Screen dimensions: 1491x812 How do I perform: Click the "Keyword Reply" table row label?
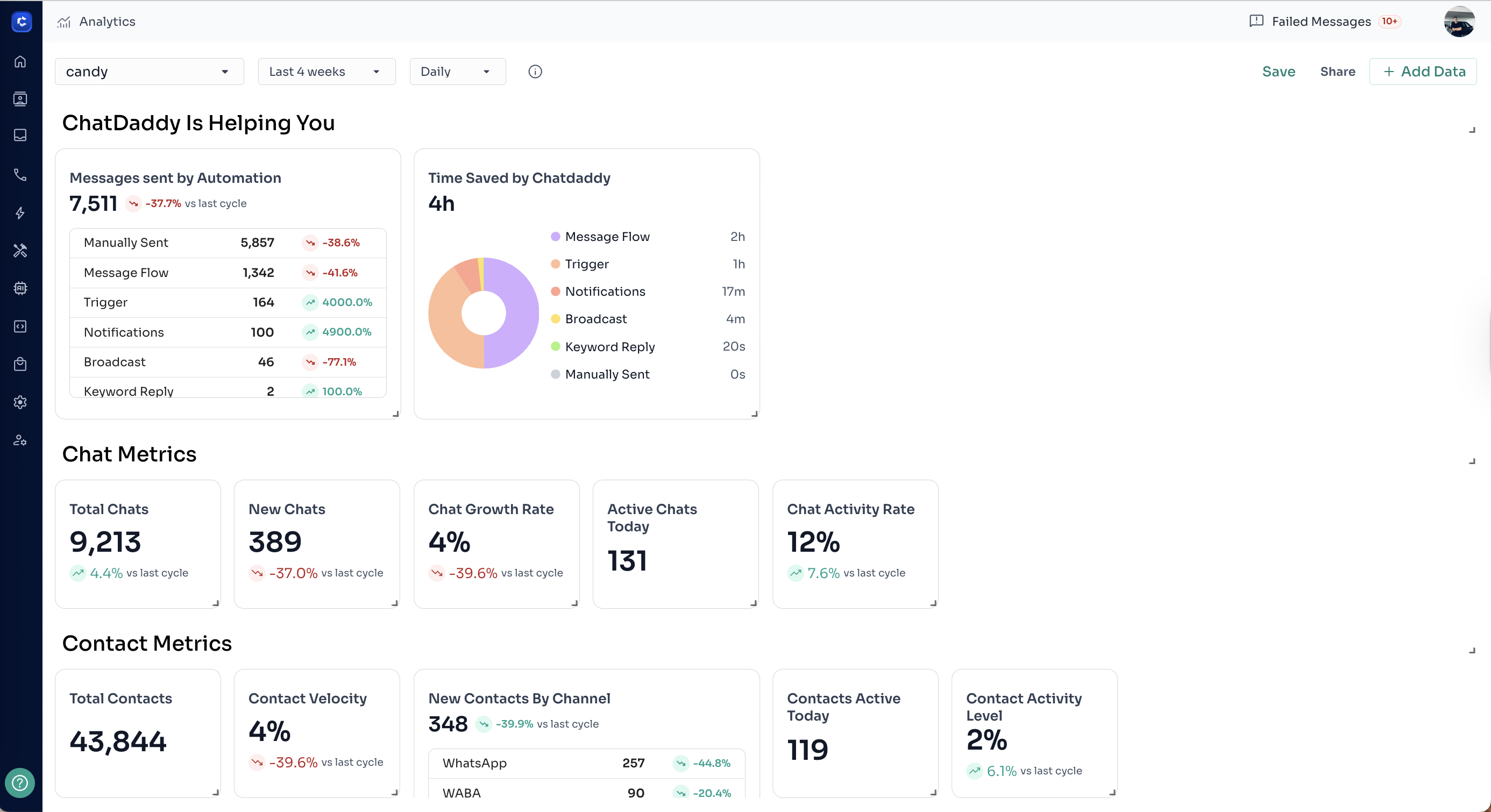point(129,391)
